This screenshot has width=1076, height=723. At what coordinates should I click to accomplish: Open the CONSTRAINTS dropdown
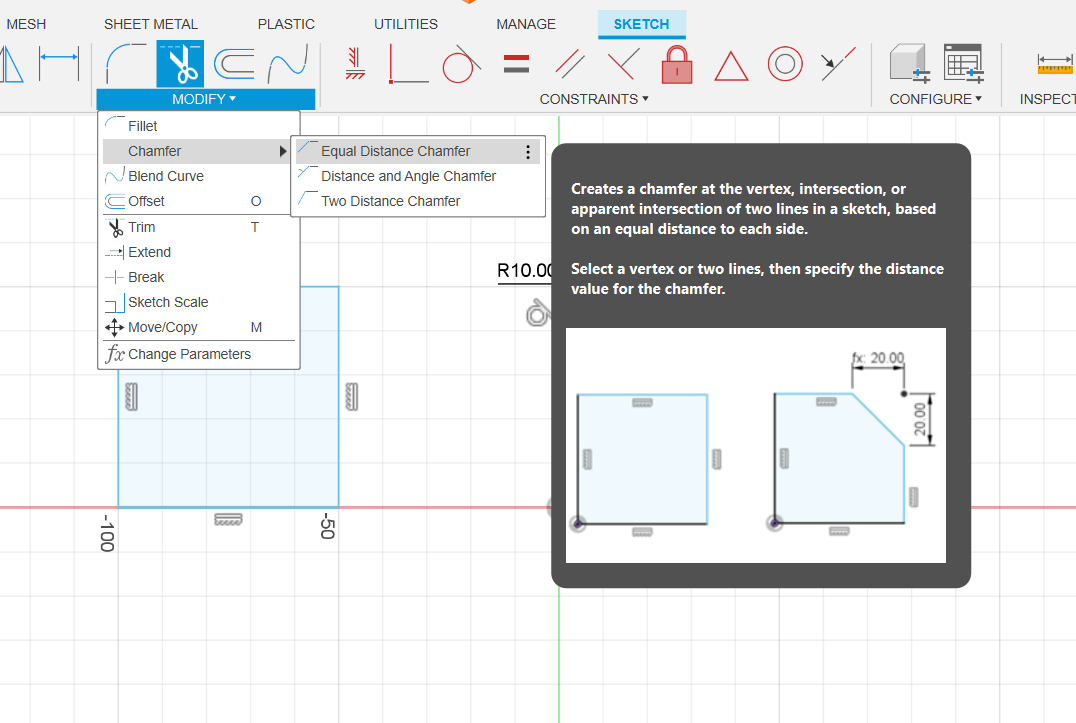coord(594,99)
